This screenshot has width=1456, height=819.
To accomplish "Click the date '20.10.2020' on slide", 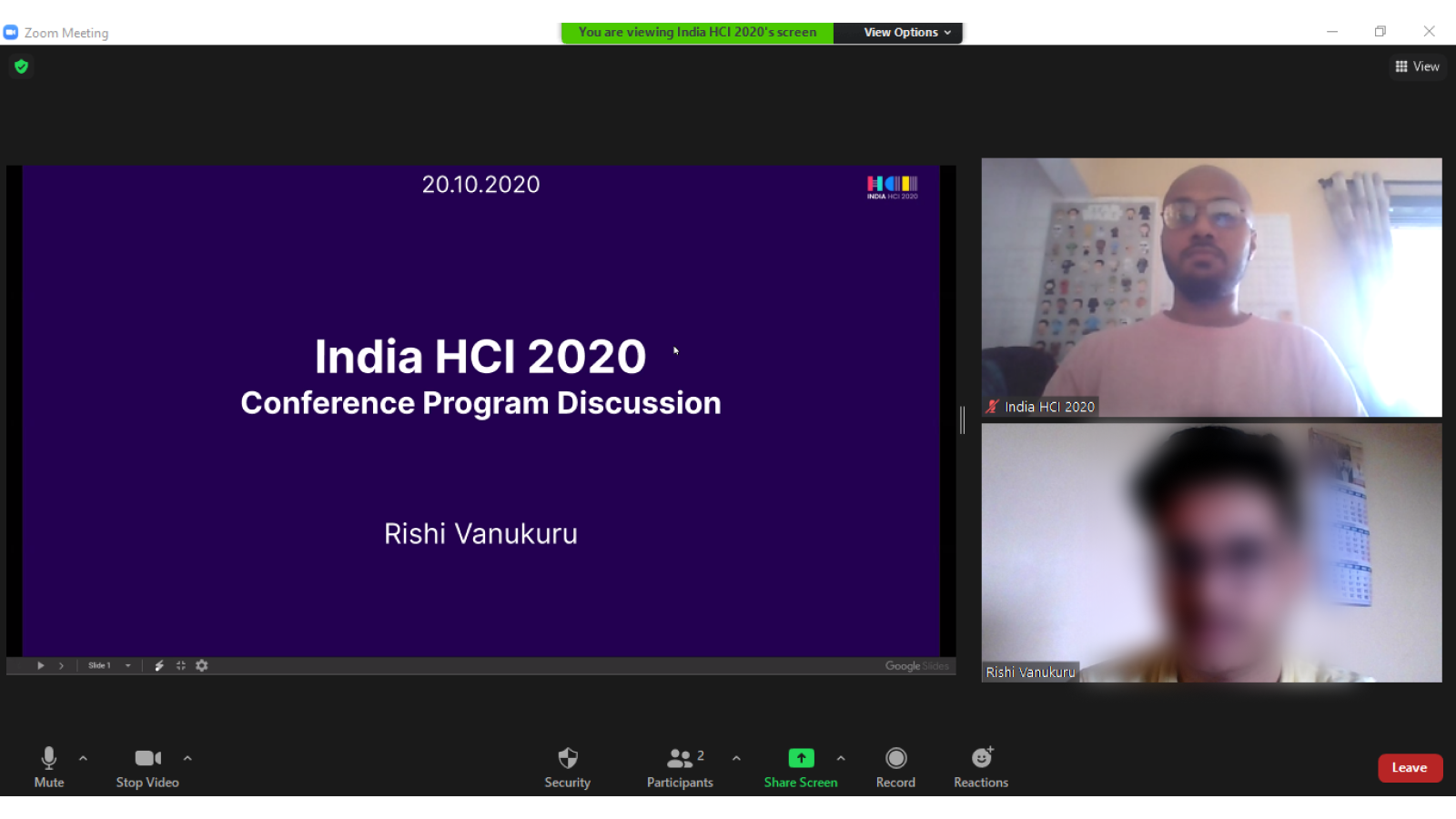I will pyautogui.click(x=480, y=185).
